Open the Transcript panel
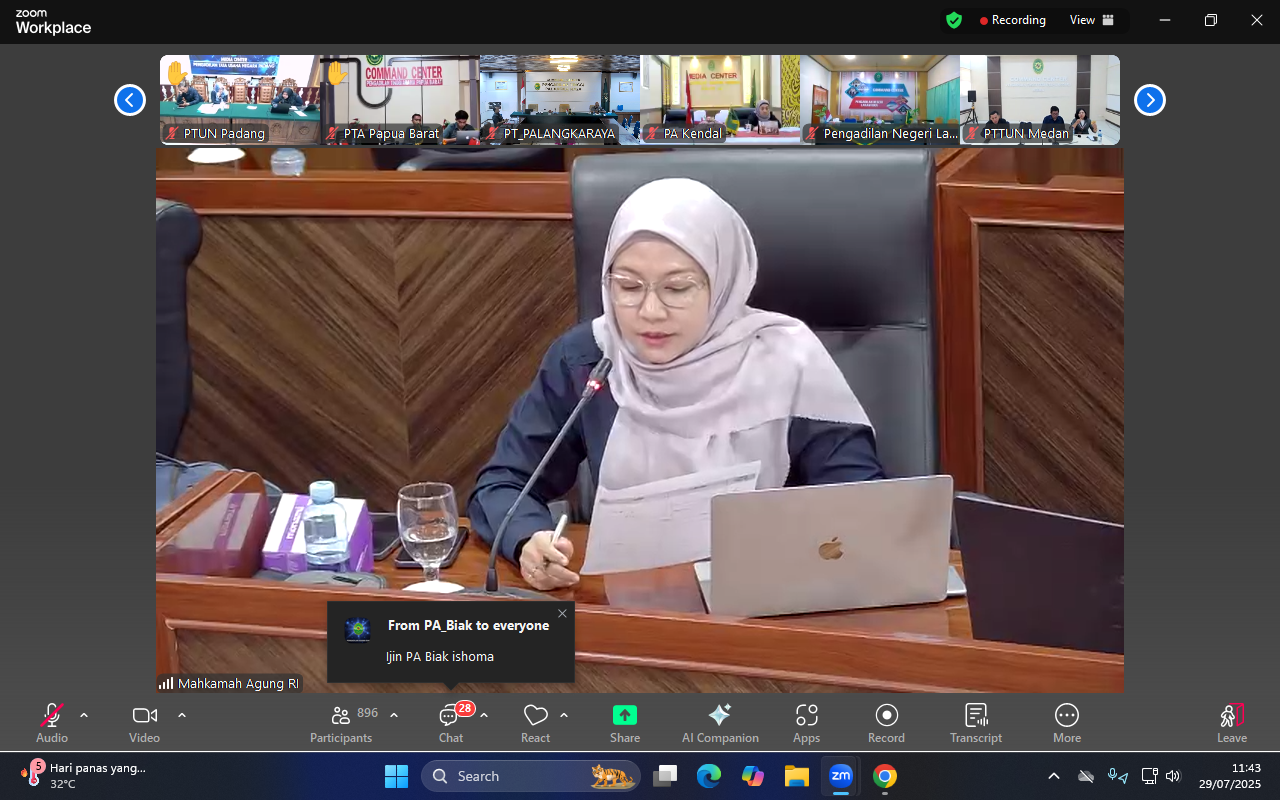Viewport: 1280px width, 800px height. point(975,723)
